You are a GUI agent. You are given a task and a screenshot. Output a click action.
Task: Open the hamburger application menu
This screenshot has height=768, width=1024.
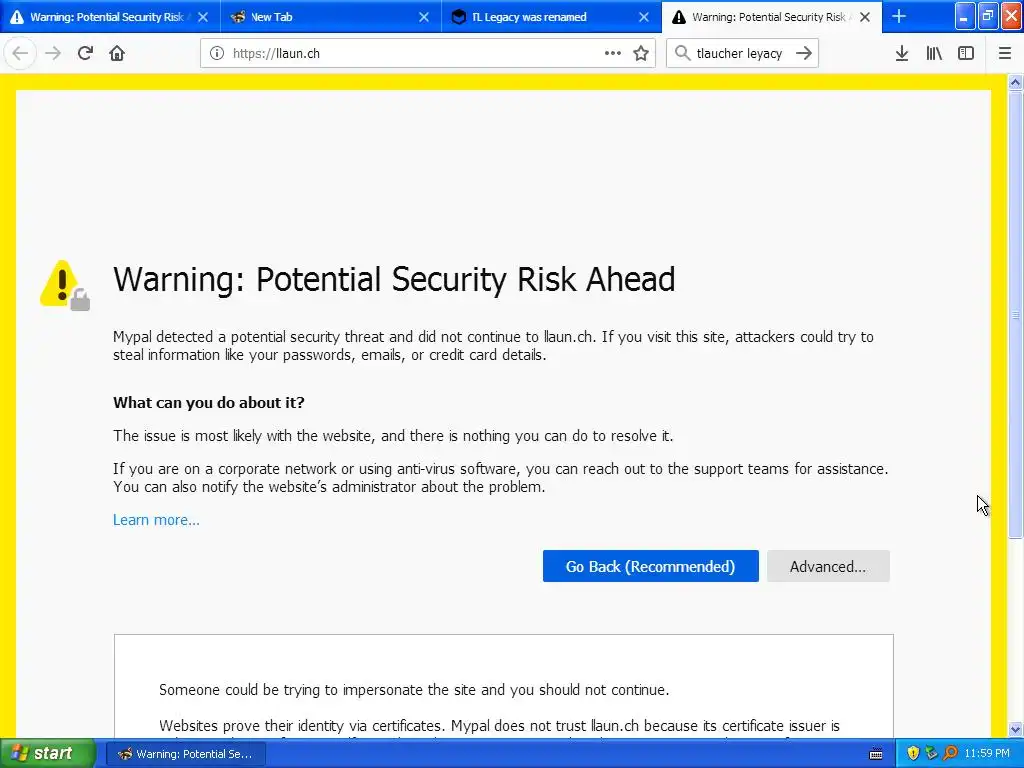(1004, 54)
